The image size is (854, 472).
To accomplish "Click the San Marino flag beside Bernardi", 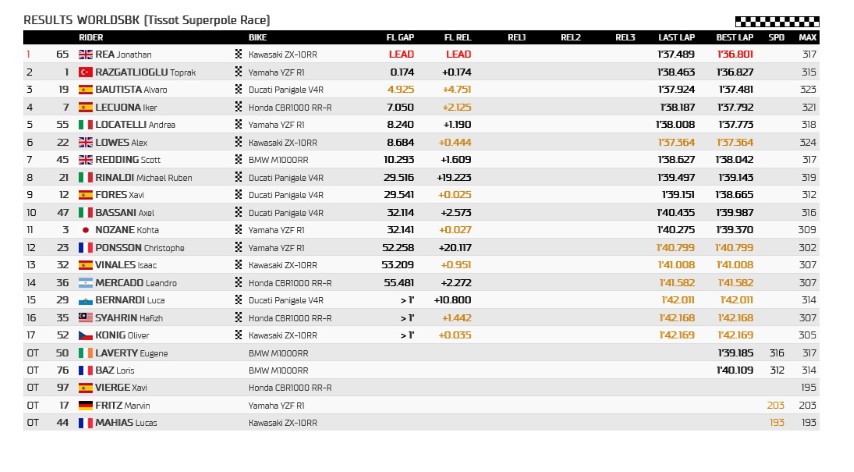I will point(85,300).
